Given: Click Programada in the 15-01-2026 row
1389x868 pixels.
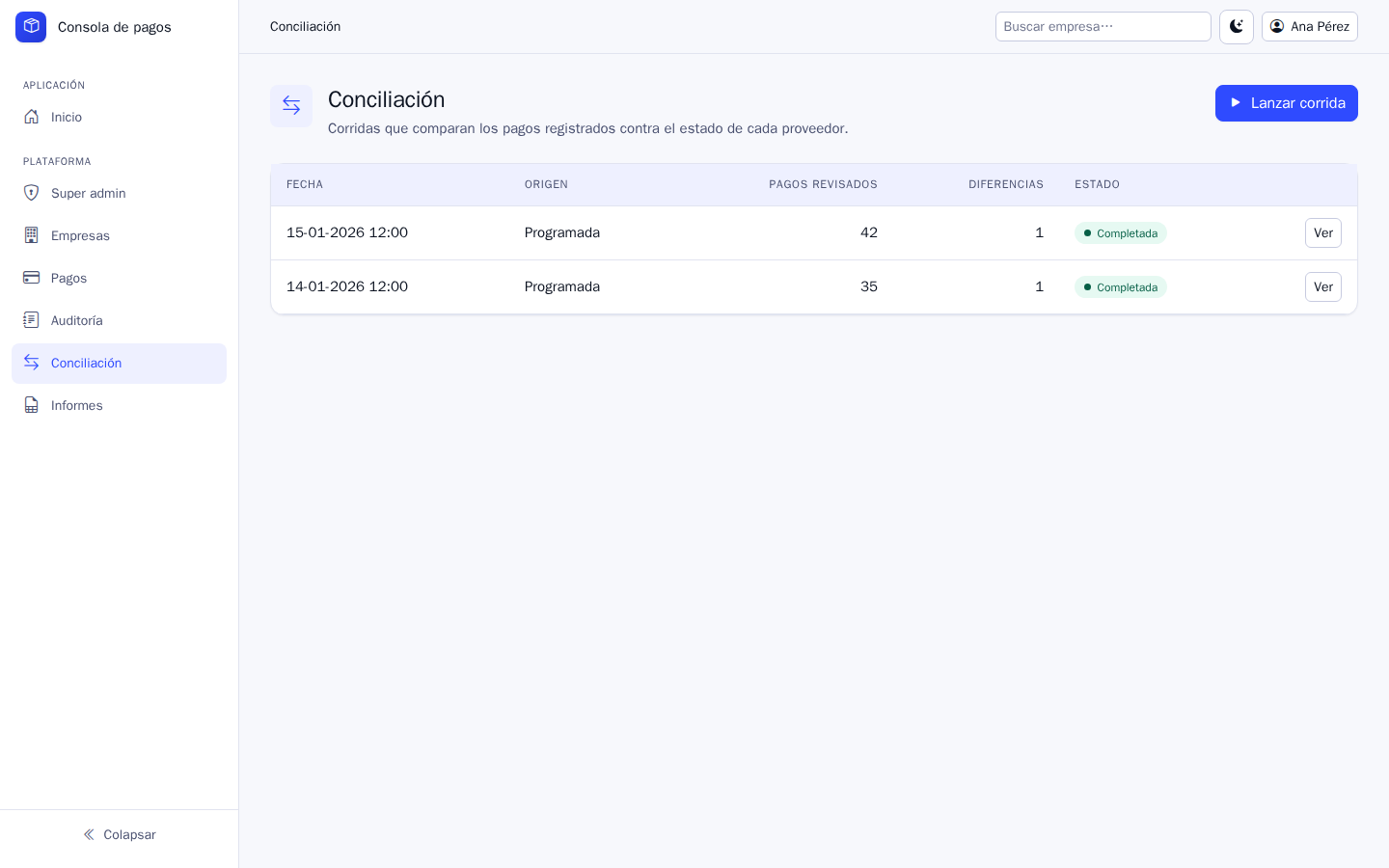Looking at the screenshot, I should click(562, 232).
